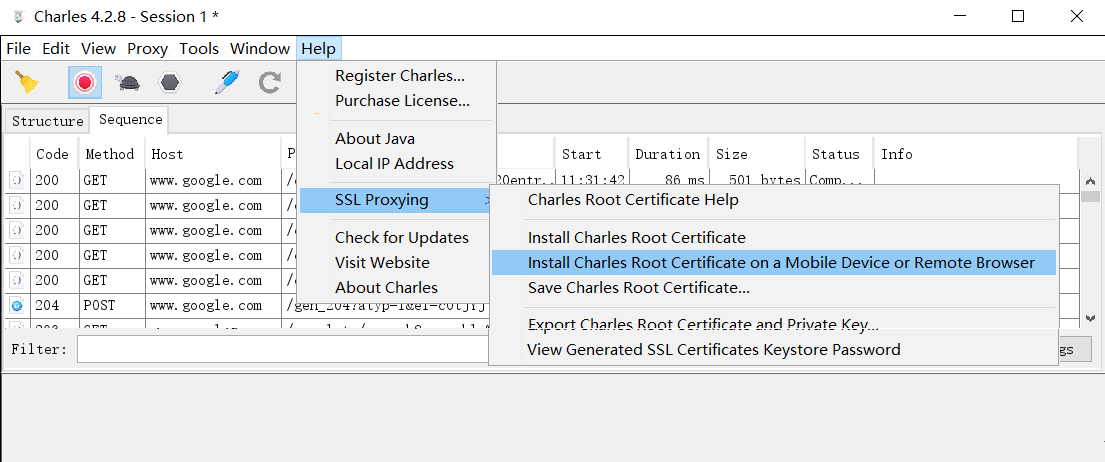Click the 11:31:42 start time cell
Screen dimensions: 1105x462
coord(592,180)
